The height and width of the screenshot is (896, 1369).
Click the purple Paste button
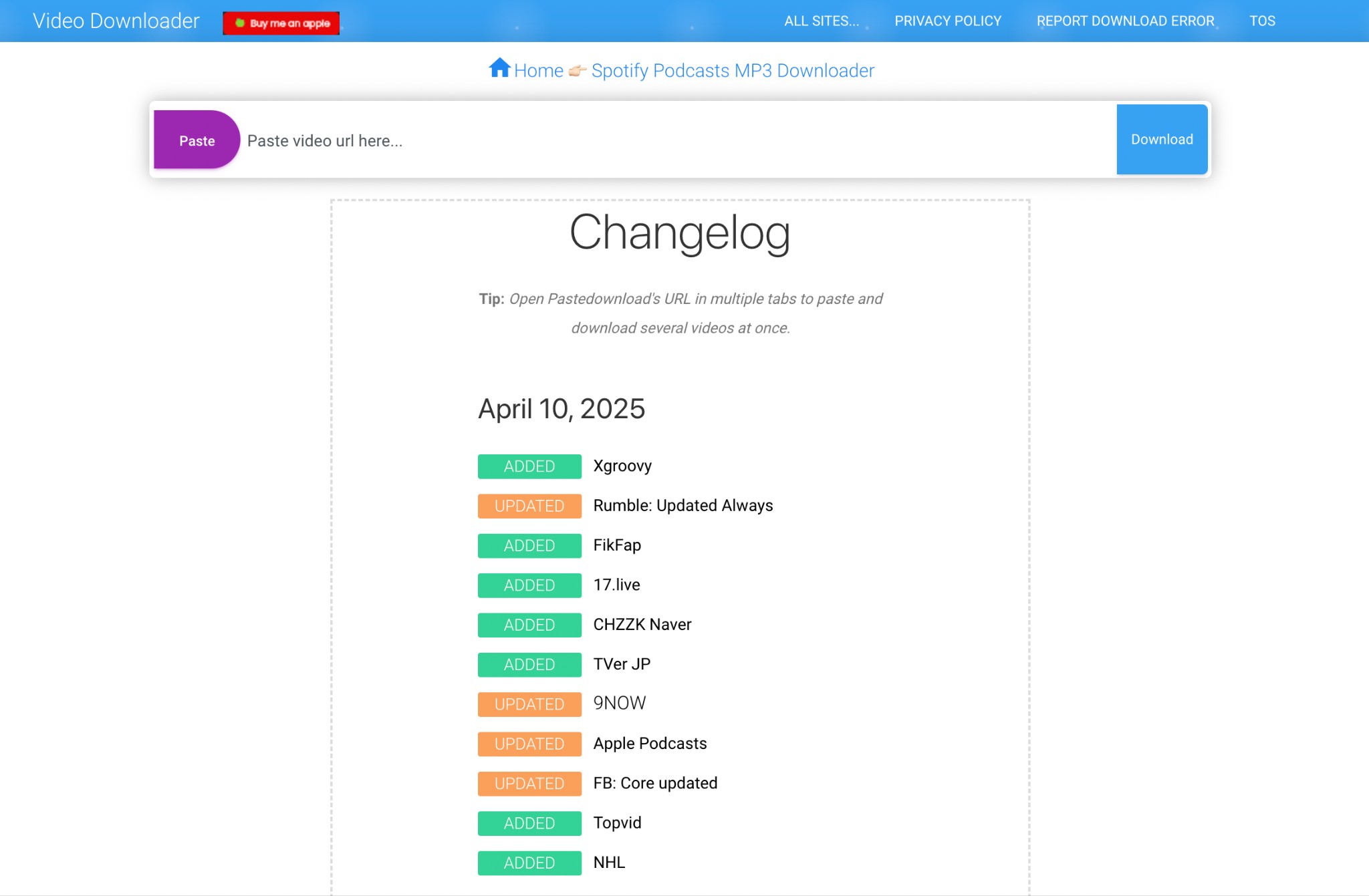197,140
